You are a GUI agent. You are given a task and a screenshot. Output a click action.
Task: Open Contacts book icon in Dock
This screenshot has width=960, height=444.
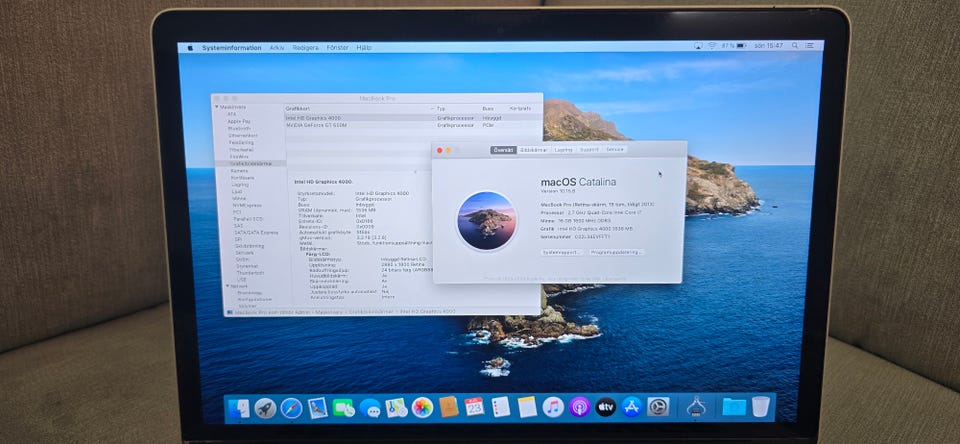pos(449,407)
